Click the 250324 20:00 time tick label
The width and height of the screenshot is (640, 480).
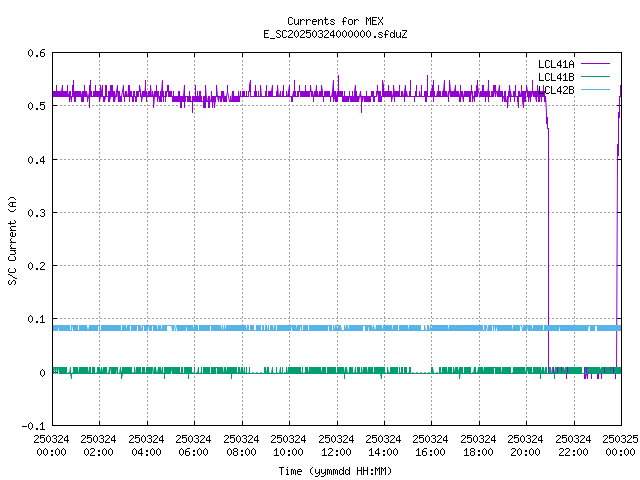(525, 446)
